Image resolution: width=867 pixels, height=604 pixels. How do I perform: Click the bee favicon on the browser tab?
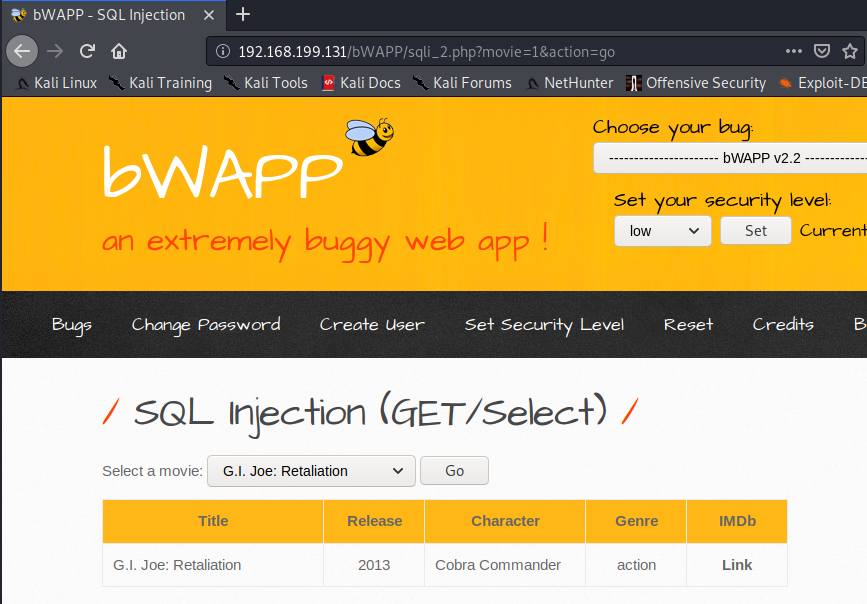tap(19, 15)
